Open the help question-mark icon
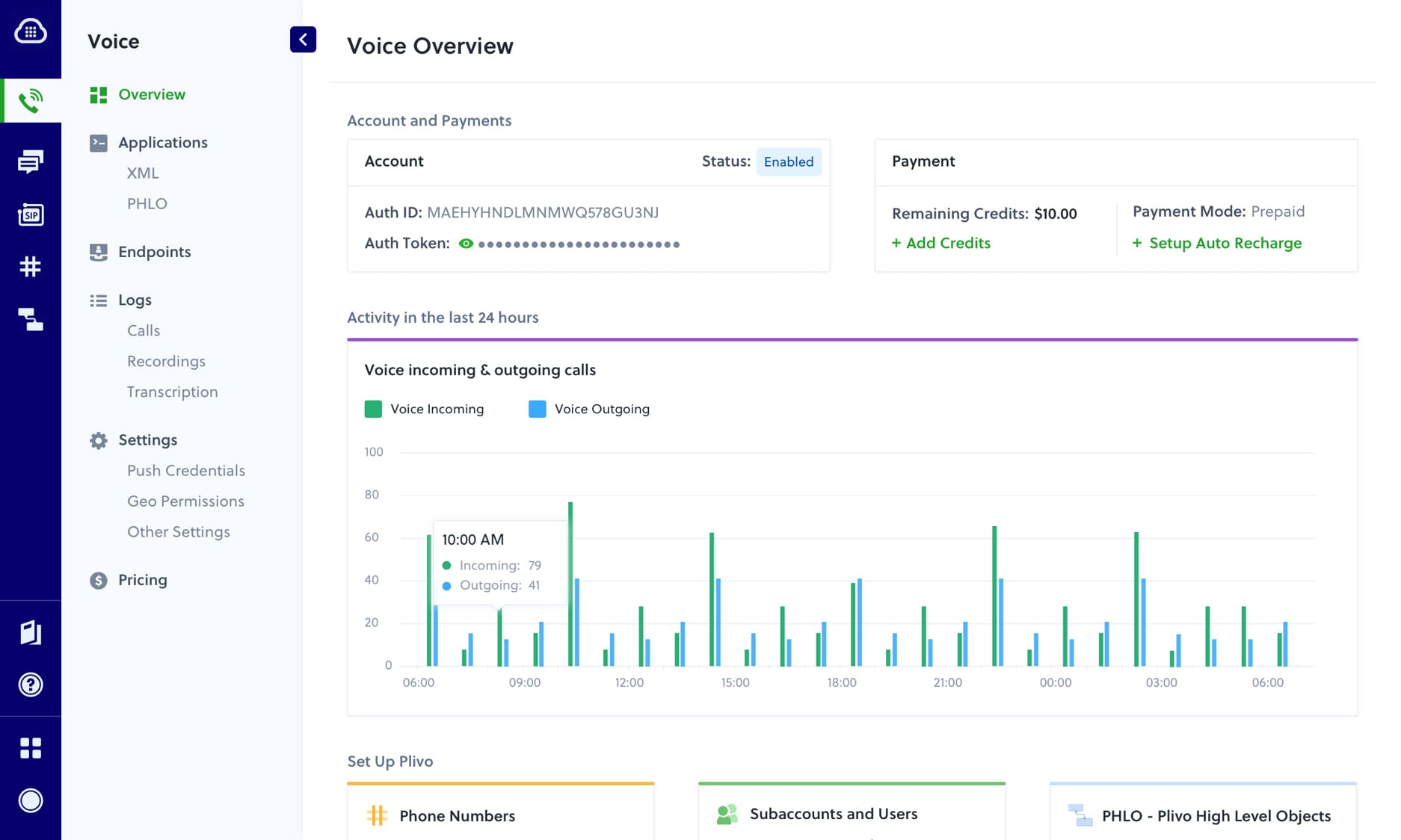Viewport: 1401px width, 840px height. click(x=31, y=685)
